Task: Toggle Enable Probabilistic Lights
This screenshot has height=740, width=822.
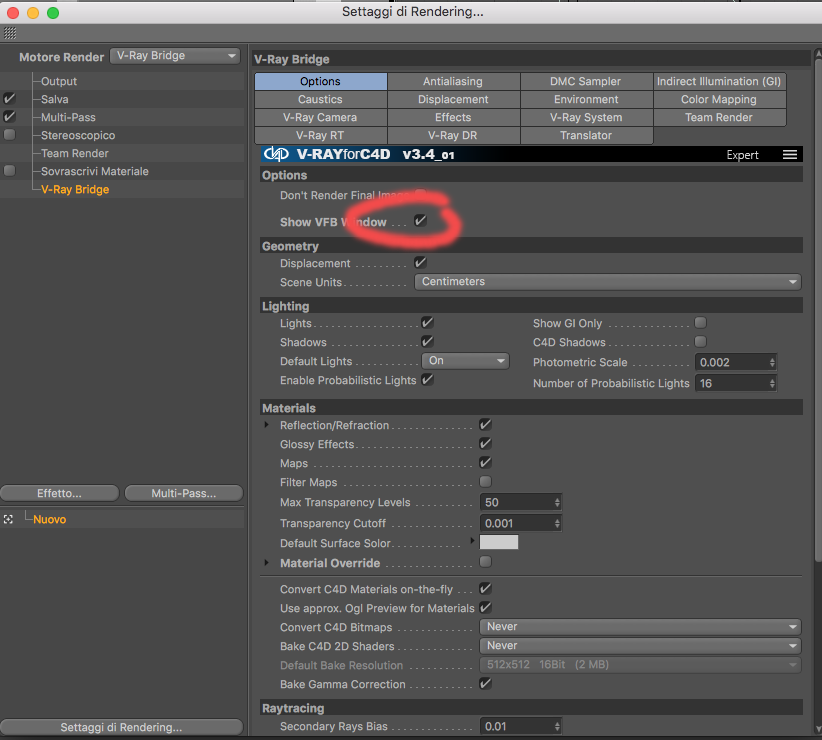Action: click(427, 379)
